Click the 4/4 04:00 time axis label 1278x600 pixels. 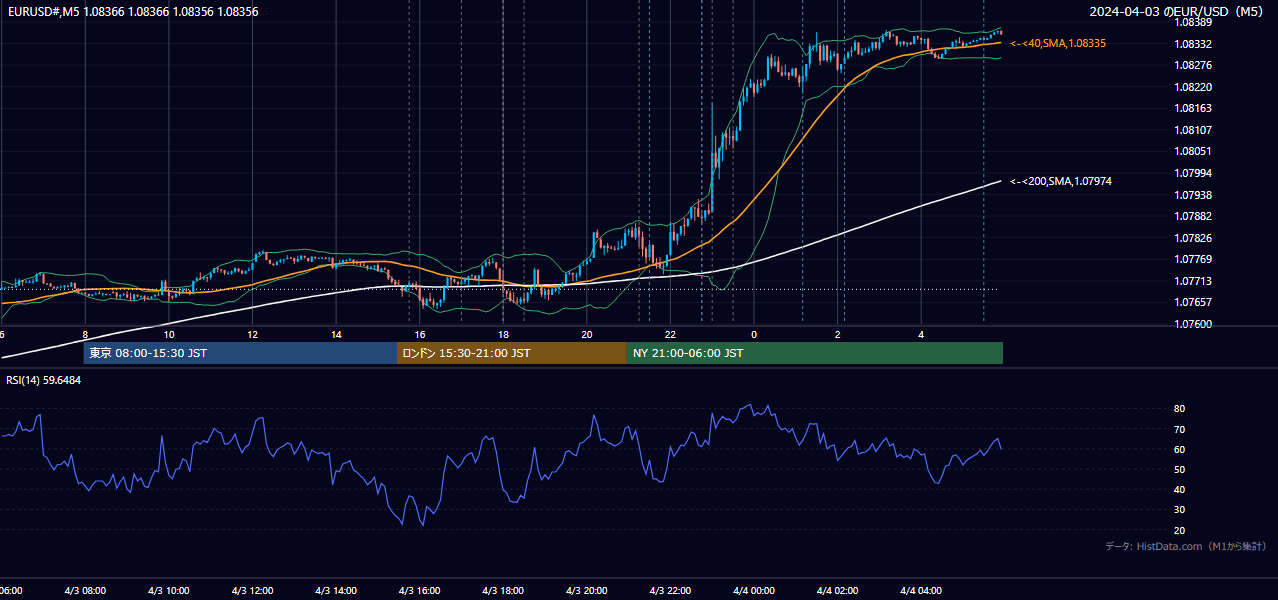(x=922, y=591)
